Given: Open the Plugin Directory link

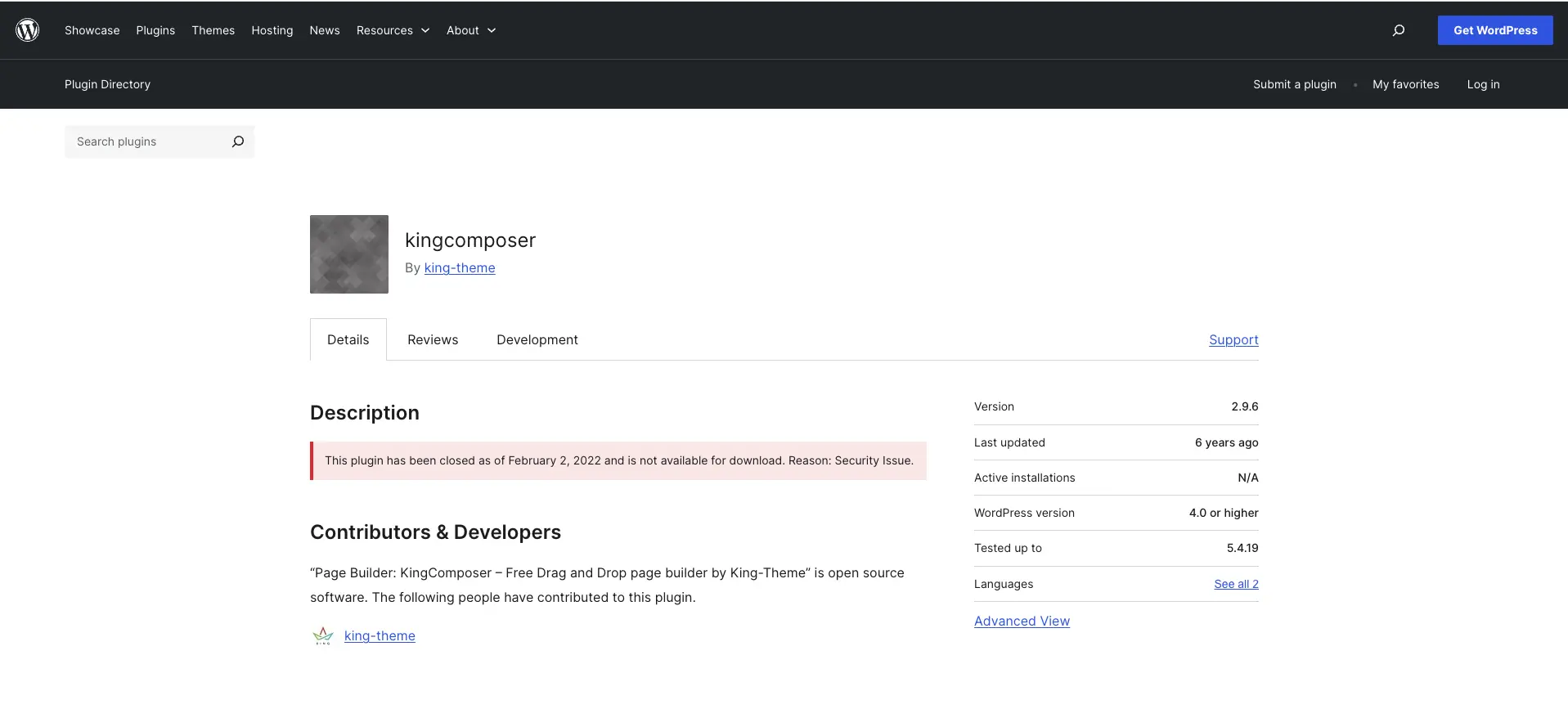Looking at the screenshot, I should 108,84.
